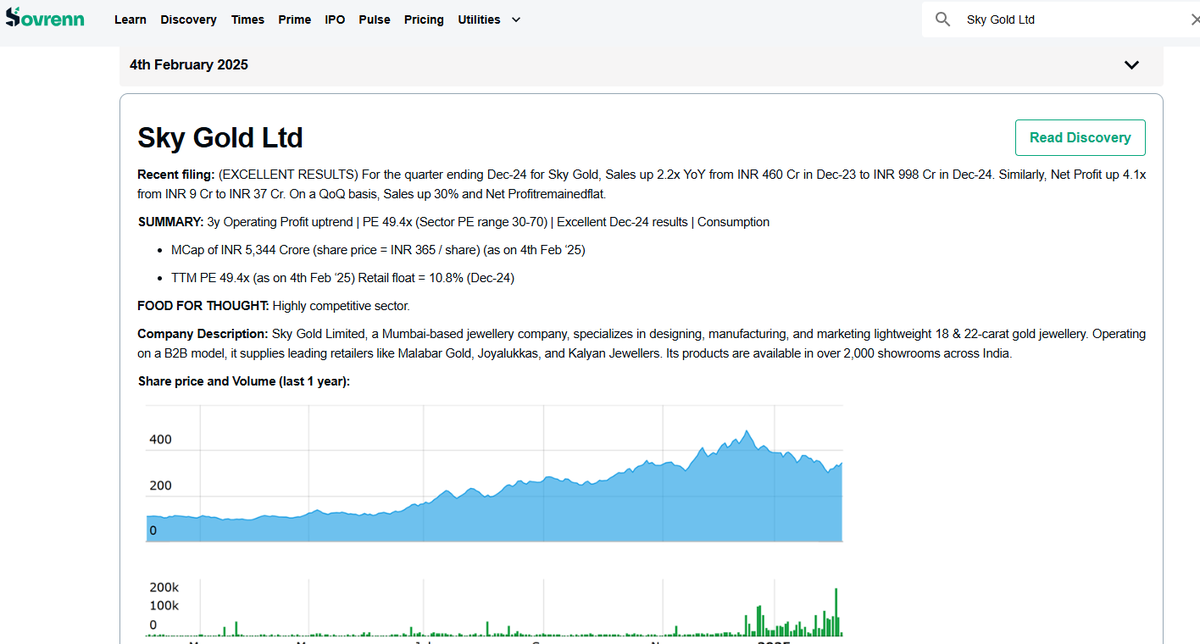The image size is (1200, 644).
Task: Click the FOOD FOR THOUGHT label
Action: pos(203,306)
